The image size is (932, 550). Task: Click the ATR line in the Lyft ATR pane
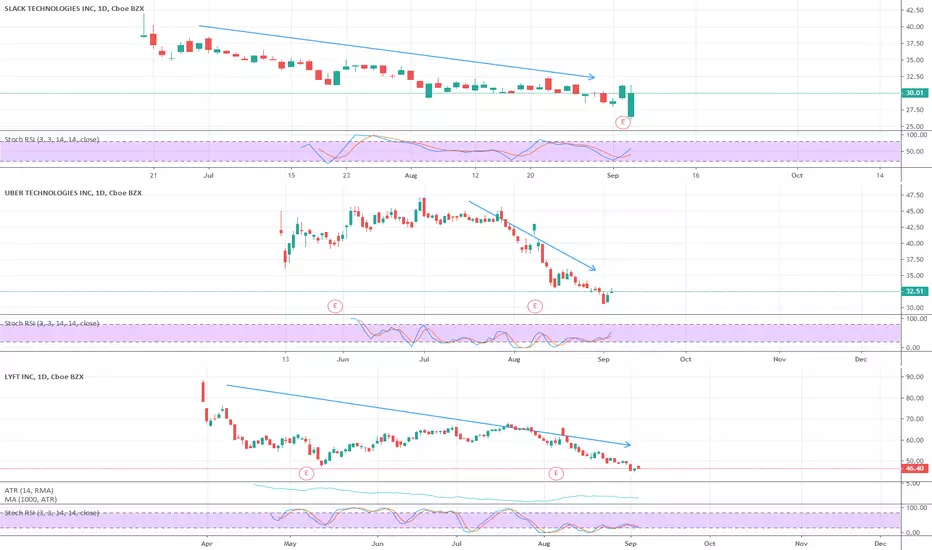(446, 495)
